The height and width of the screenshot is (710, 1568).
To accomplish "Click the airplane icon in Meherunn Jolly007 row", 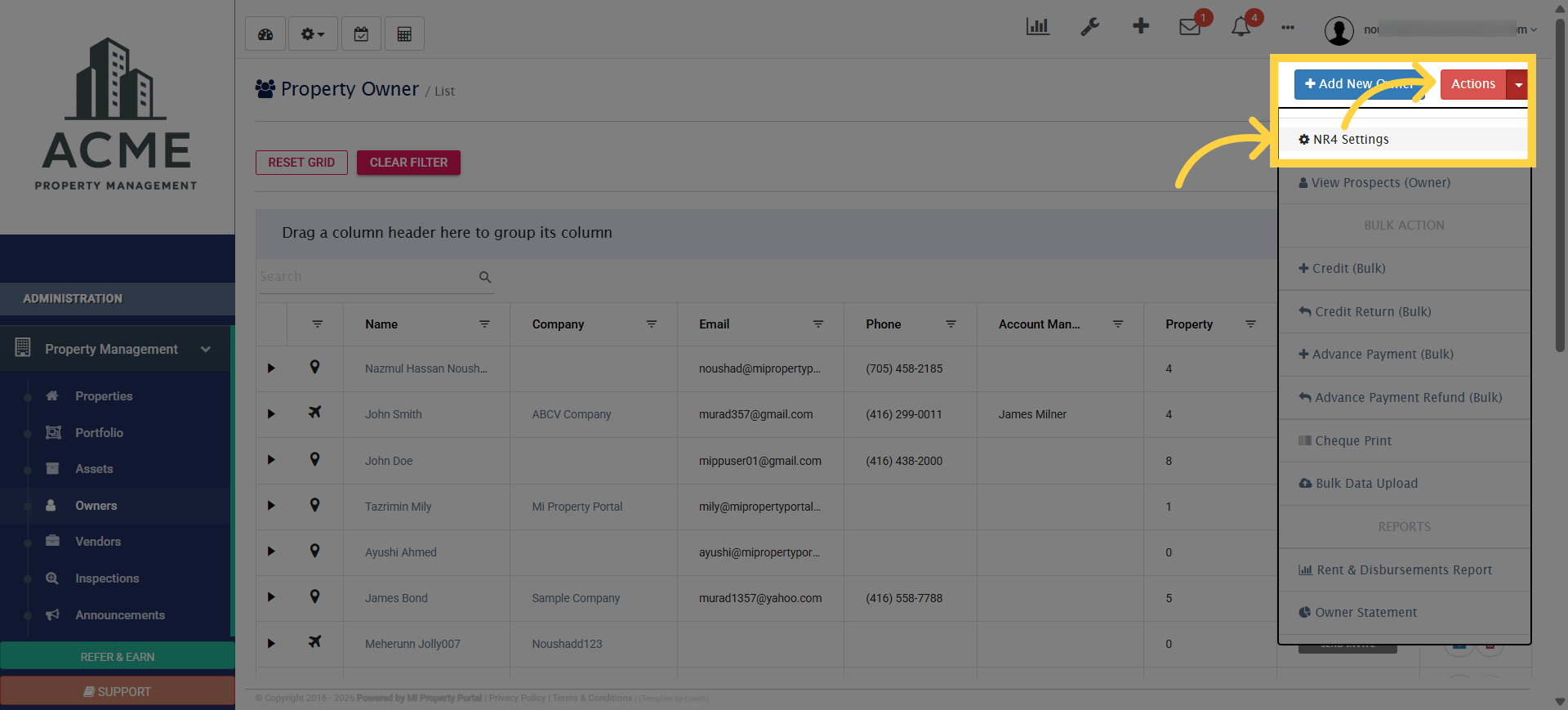I will [x=314, y=642].
